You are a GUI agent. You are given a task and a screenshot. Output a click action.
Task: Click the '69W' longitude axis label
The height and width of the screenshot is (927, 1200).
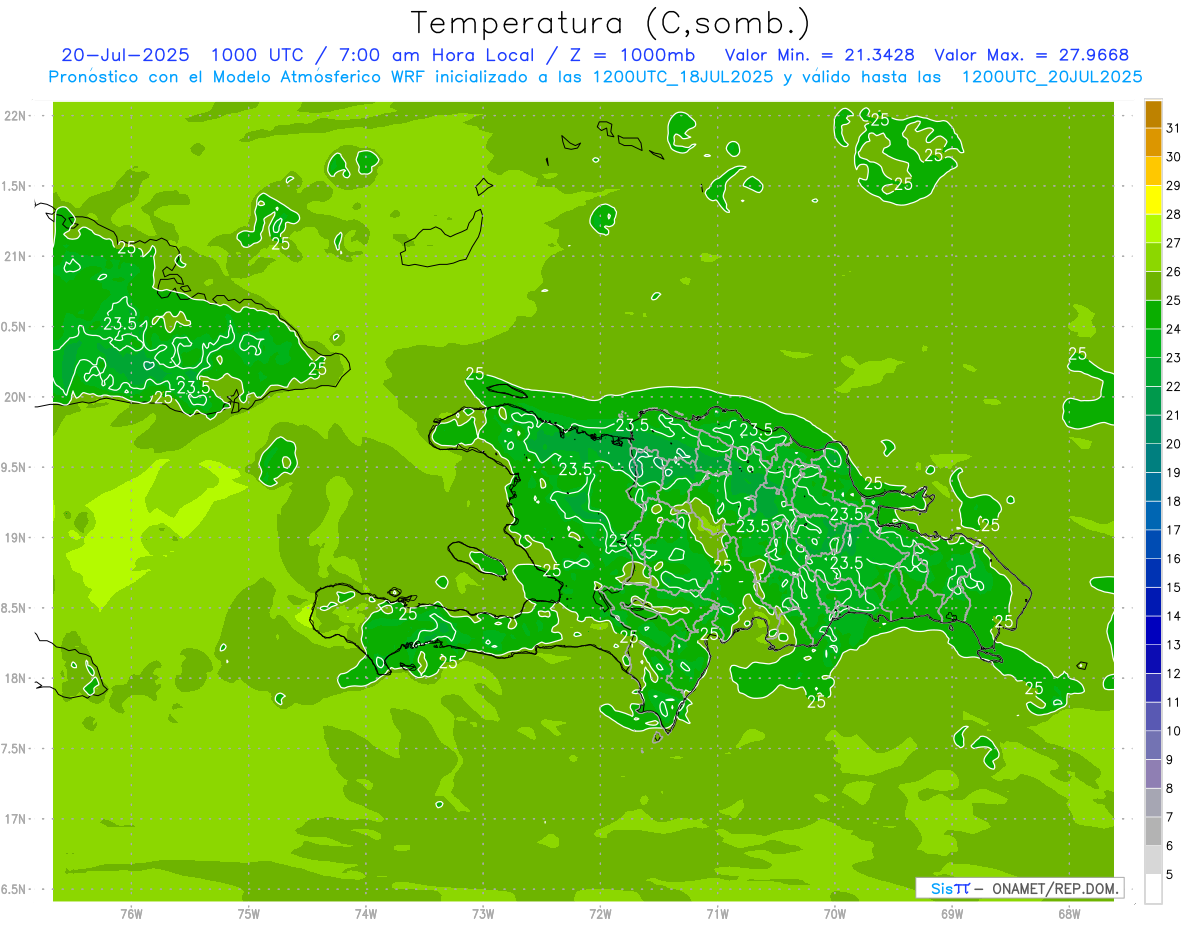pos(952,913)
